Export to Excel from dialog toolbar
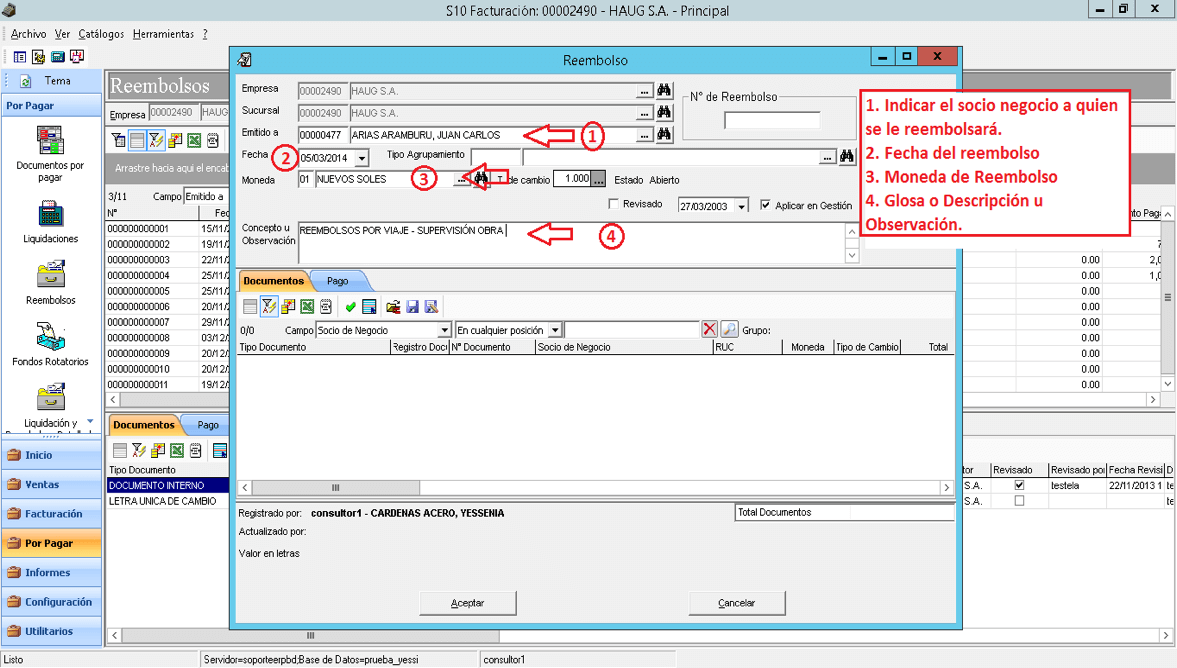 tap(307, 306)
